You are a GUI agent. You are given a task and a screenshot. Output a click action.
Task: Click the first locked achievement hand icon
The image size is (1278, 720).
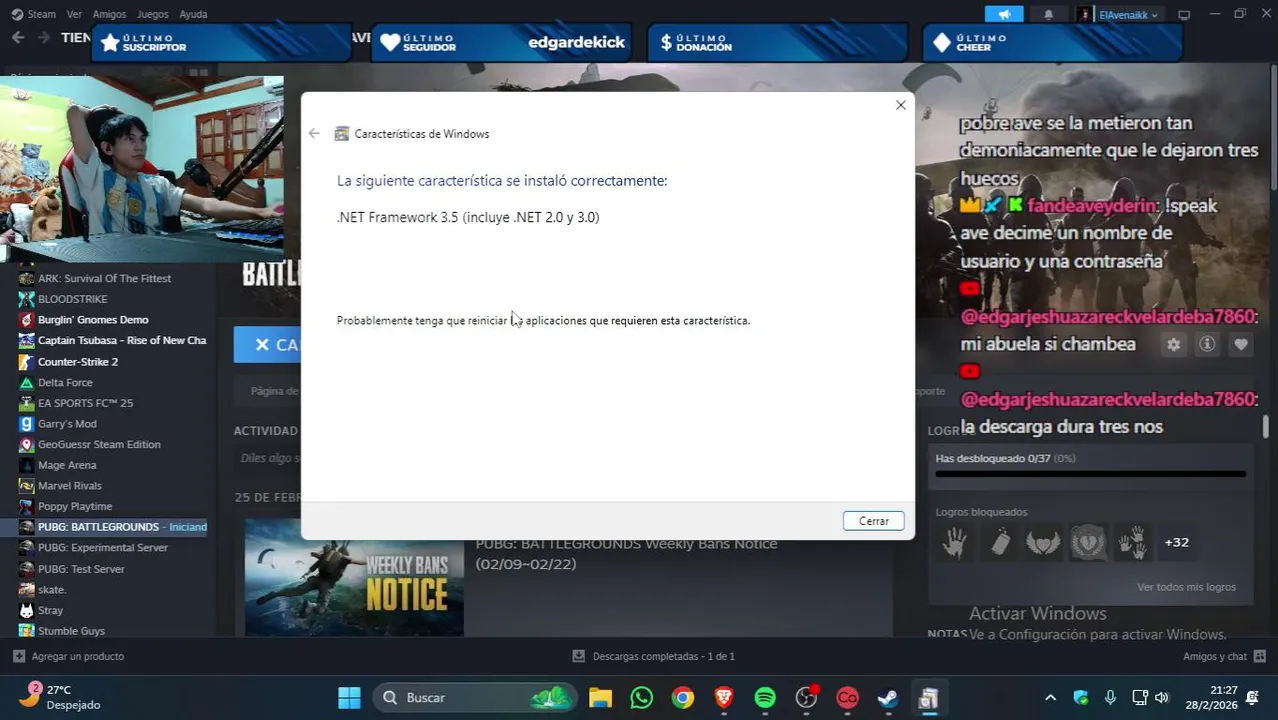coord(955,542)
